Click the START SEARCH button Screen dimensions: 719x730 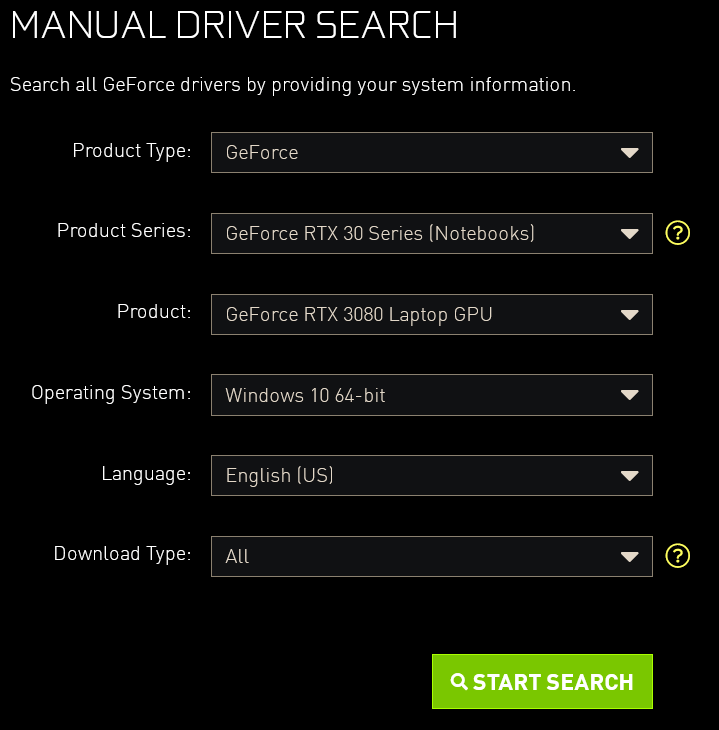[x=542, y=682]
